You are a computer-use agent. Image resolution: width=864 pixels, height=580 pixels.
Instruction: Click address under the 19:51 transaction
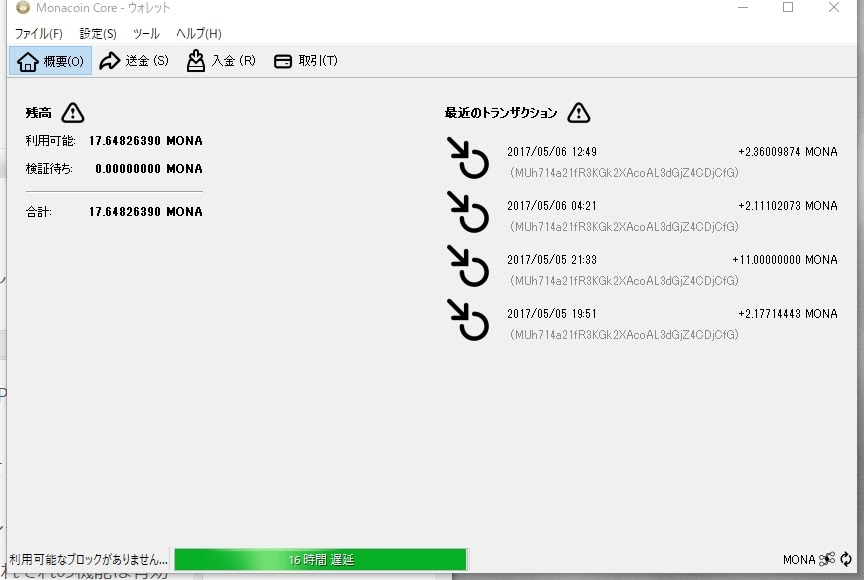[624, 335]
